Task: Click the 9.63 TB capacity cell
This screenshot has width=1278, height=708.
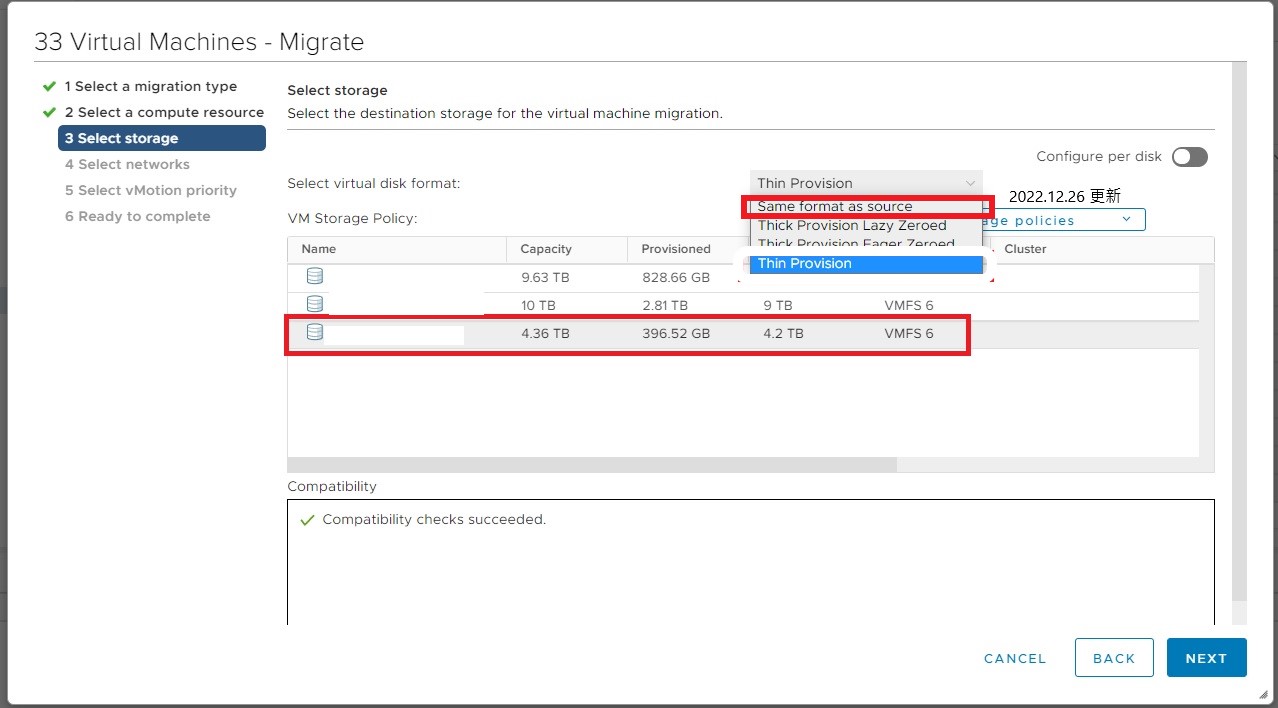Action: [x=545, y=277]
